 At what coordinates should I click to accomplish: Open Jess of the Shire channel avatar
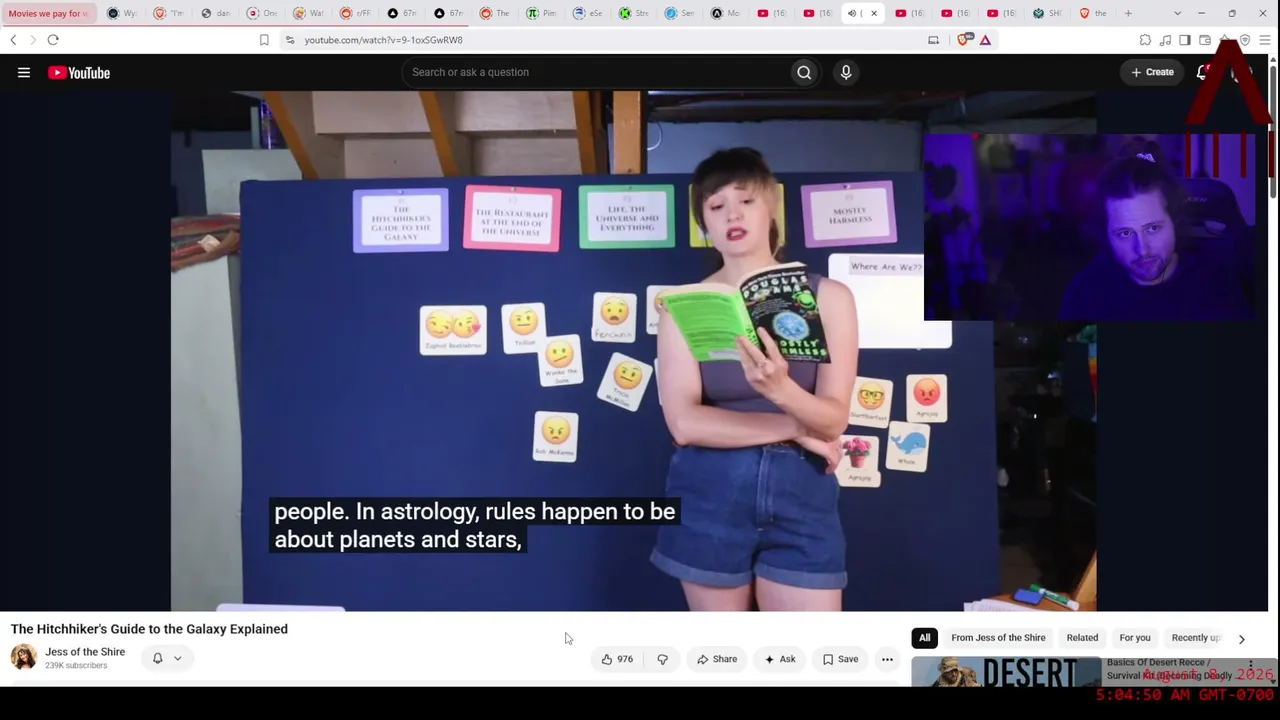pyautogui.click(x=24, y=657)
